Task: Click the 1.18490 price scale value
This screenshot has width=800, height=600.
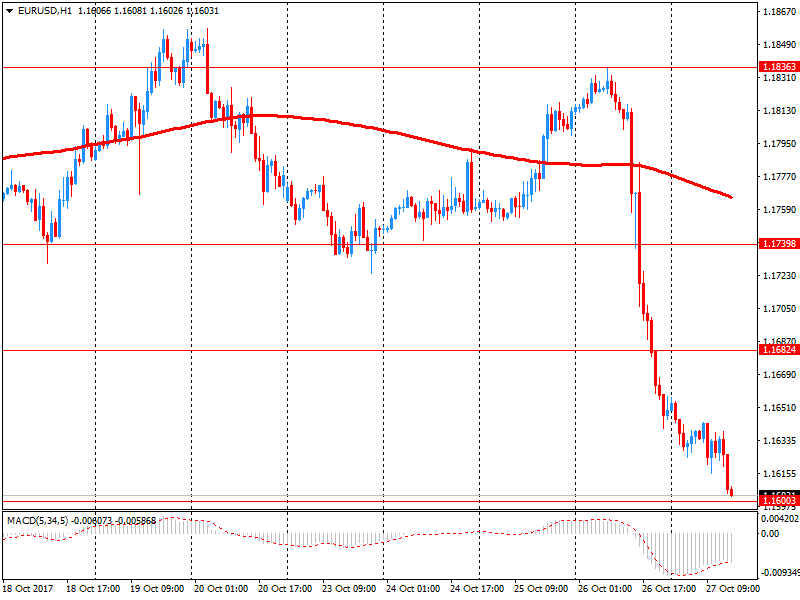Action: click(779, 45)
